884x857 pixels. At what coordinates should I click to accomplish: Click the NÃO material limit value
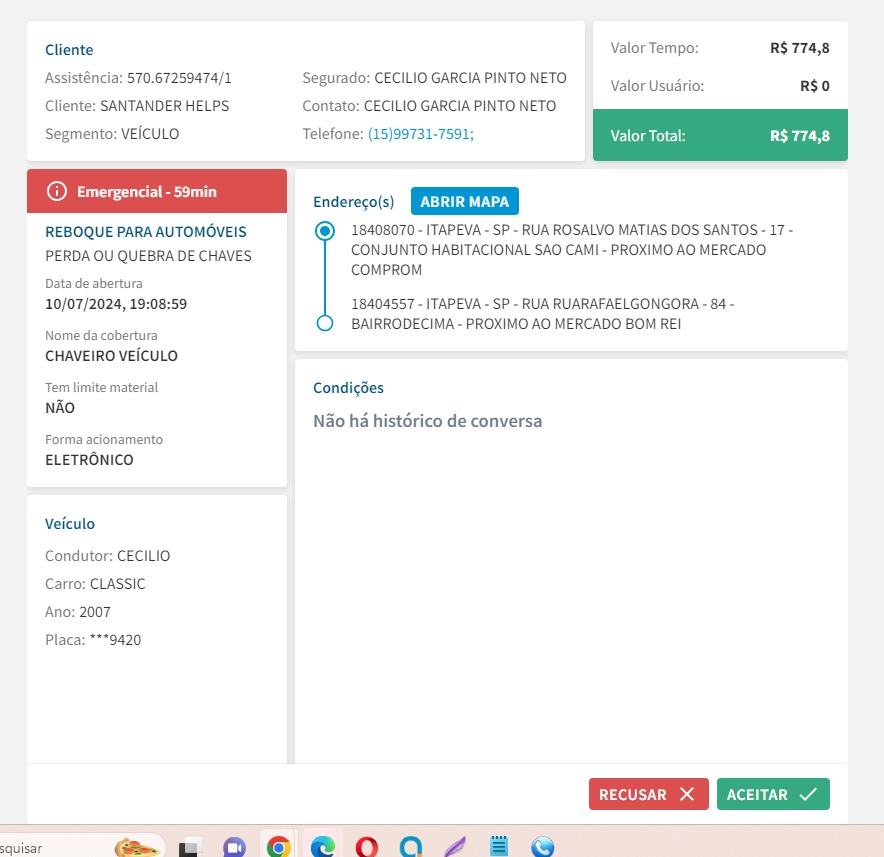[60, 408]
